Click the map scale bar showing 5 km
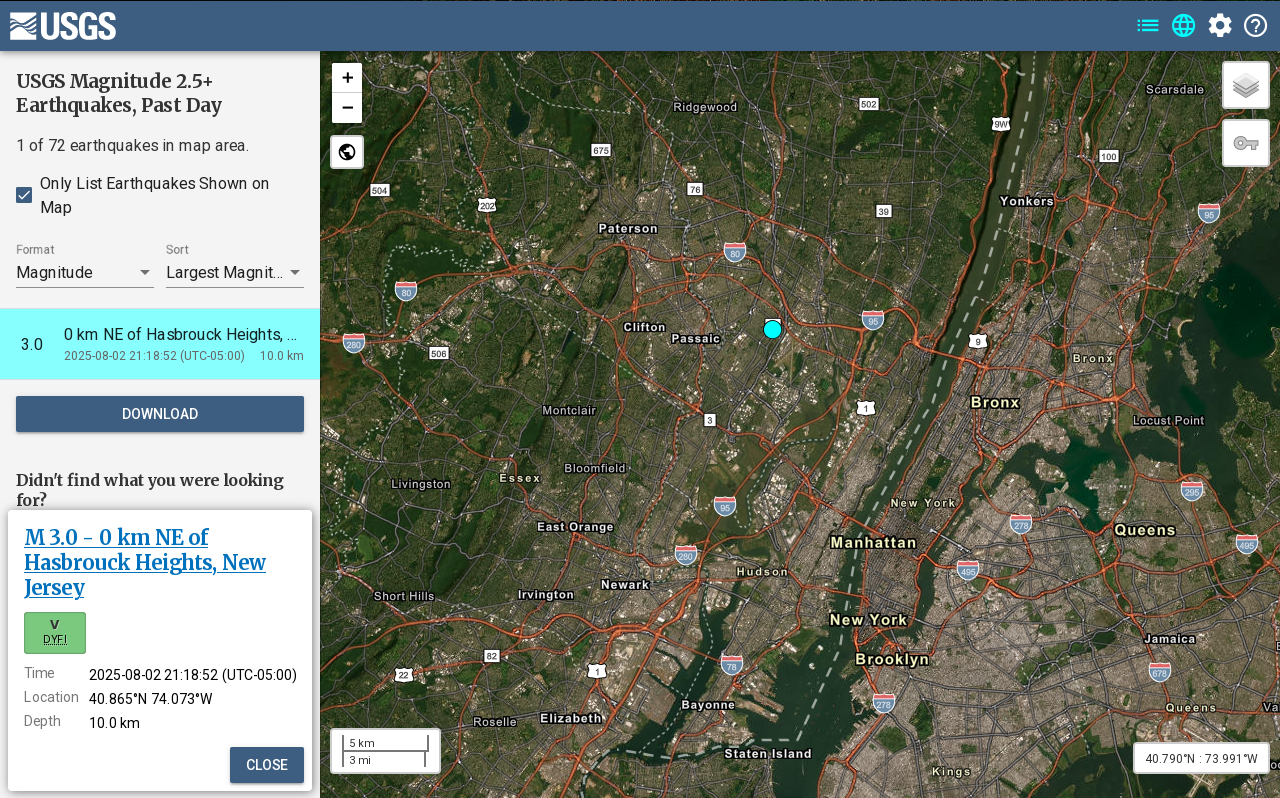The image size is (1280, 798). pos(386,751)
